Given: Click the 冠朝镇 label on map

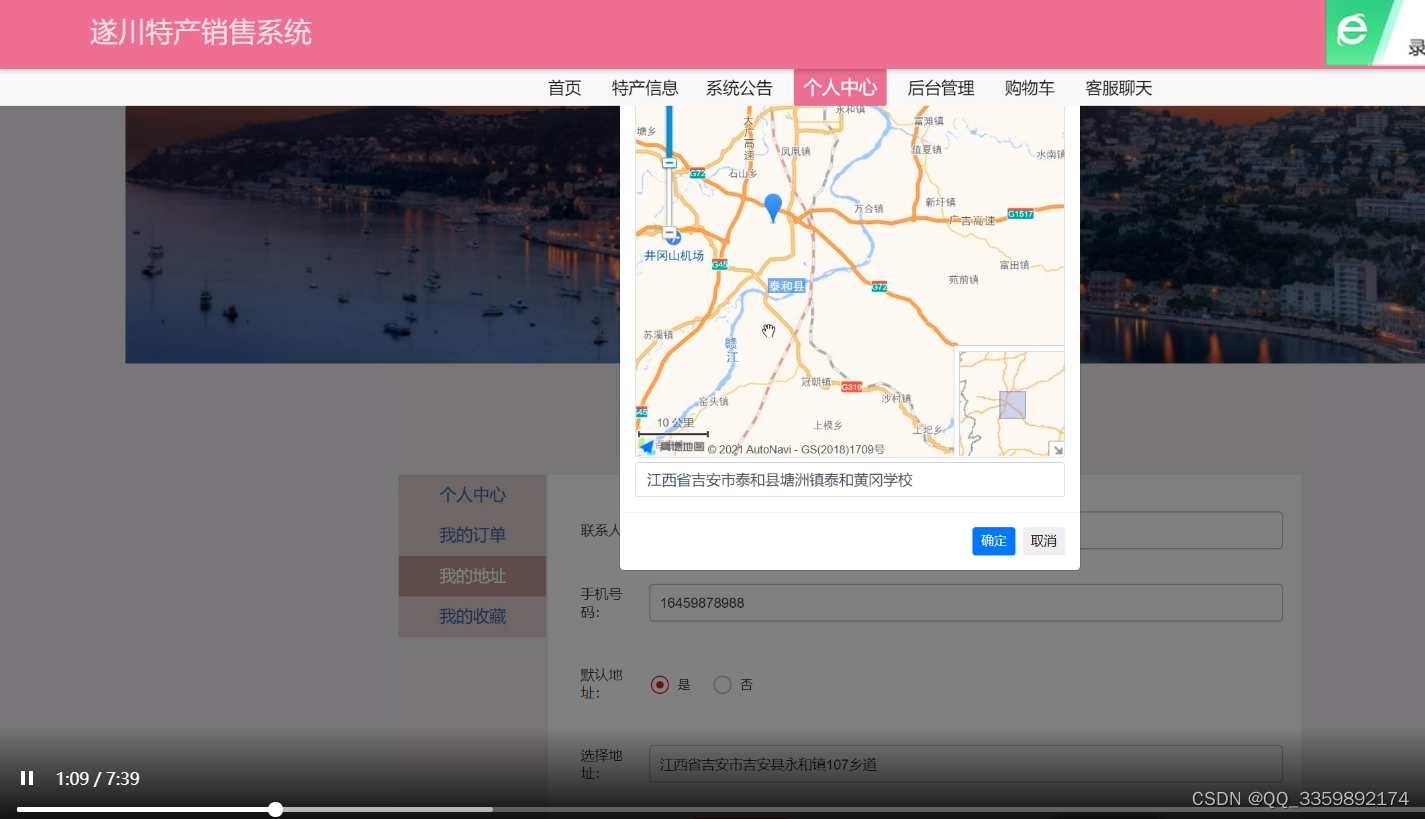Looking at the screenshot, I should [x=817, y=381].
